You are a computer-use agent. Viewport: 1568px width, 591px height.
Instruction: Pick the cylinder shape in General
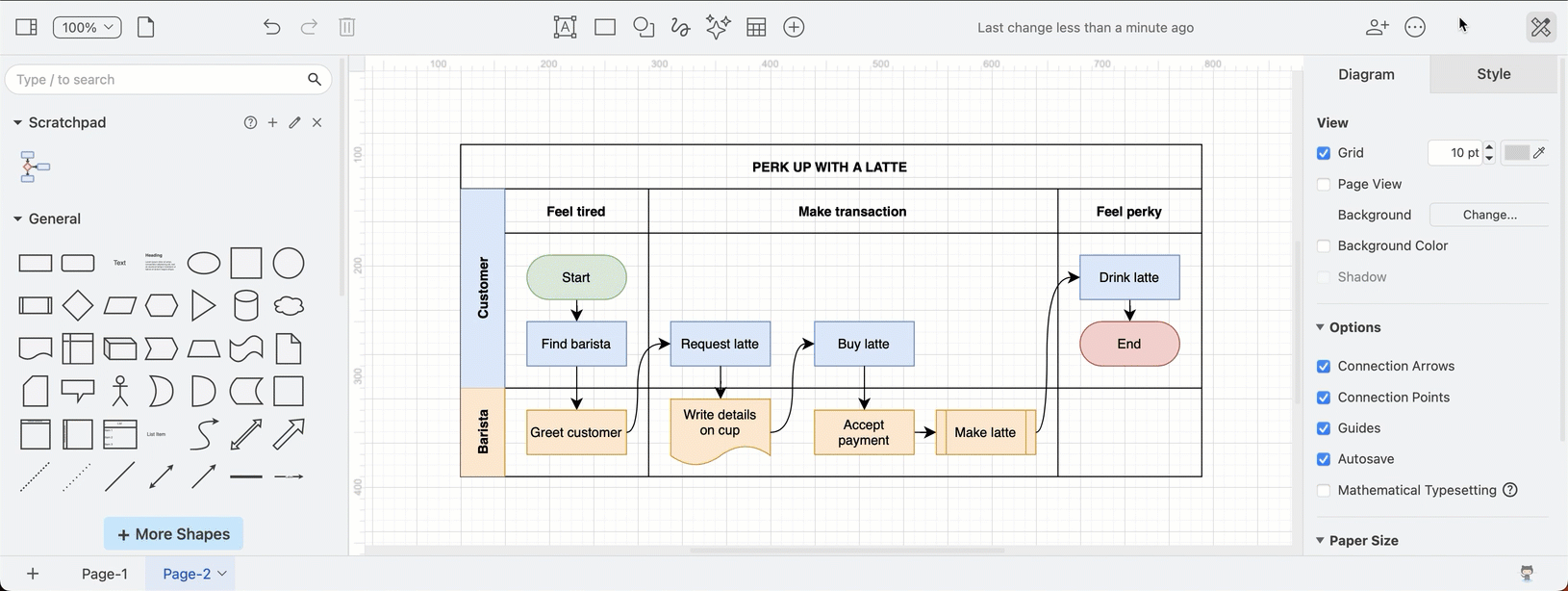(x=246, y=306)
